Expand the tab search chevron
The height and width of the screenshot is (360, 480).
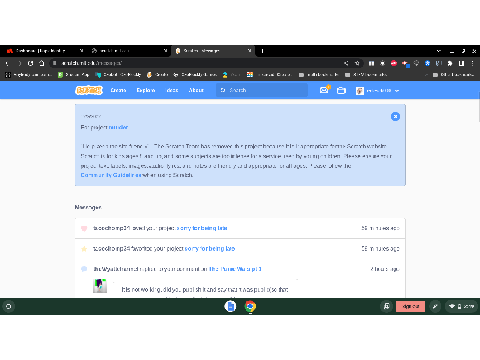(439, 51)
